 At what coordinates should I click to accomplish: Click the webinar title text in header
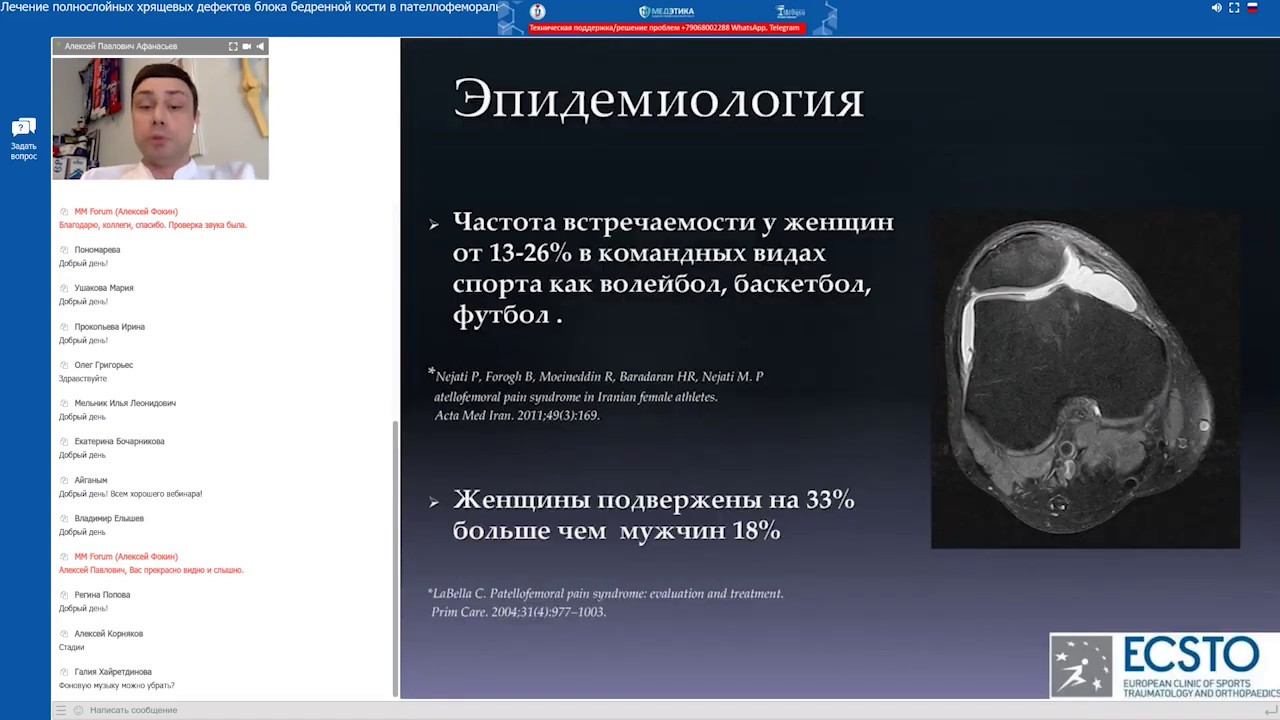click(x=249, y=7)
